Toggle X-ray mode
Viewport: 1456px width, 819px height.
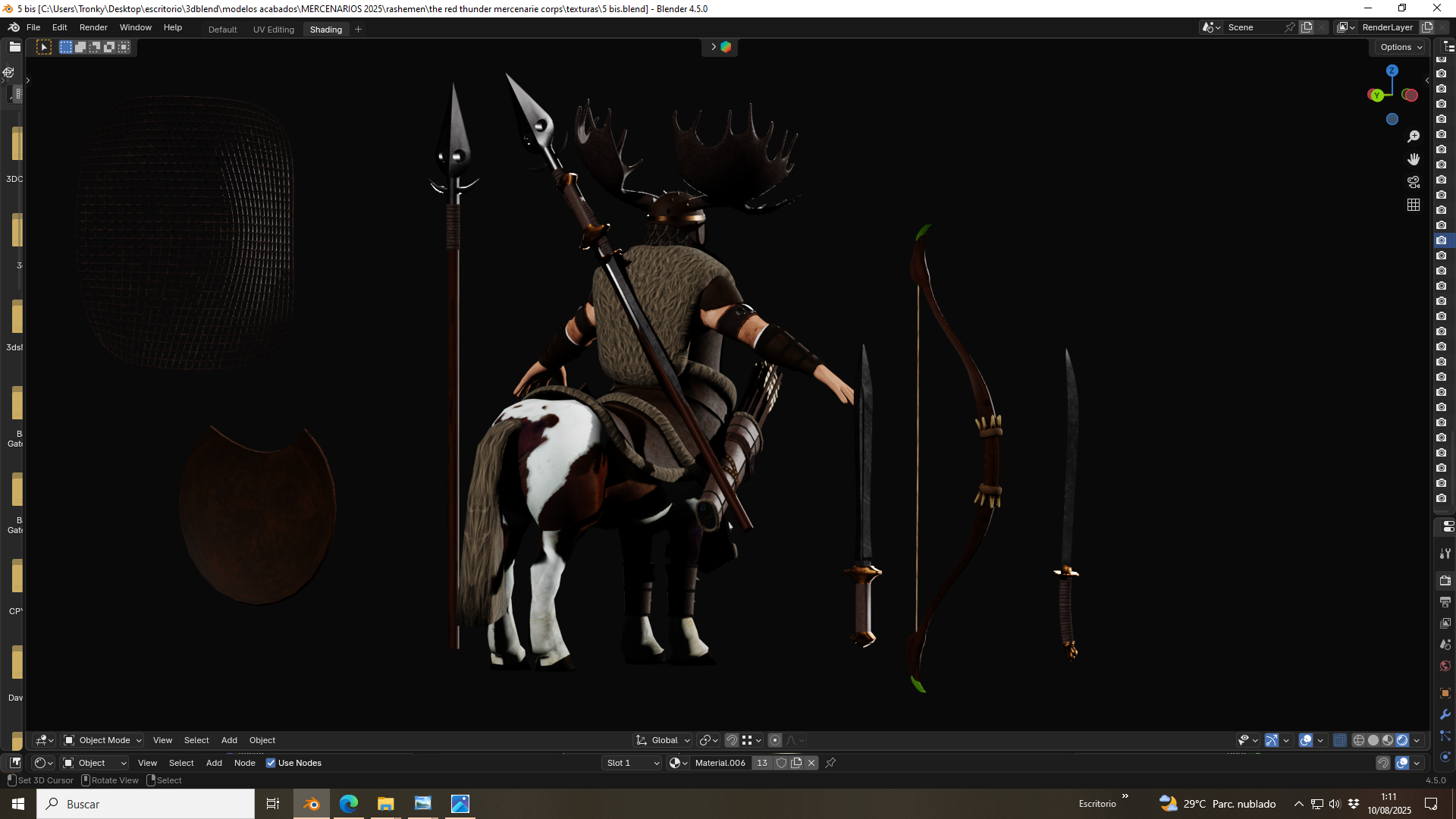click(1340, 740)
